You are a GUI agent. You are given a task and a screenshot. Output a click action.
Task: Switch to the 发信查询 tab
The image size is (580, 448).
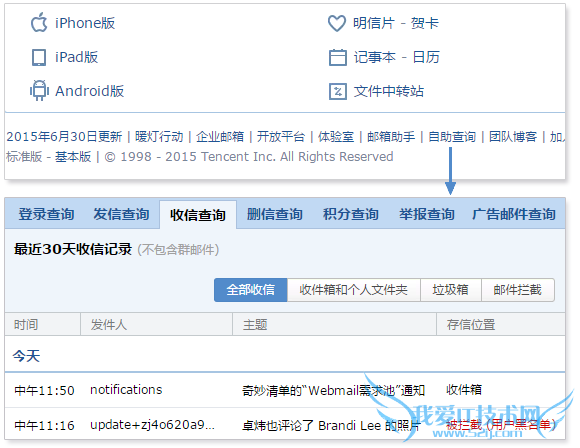(121, 214)
